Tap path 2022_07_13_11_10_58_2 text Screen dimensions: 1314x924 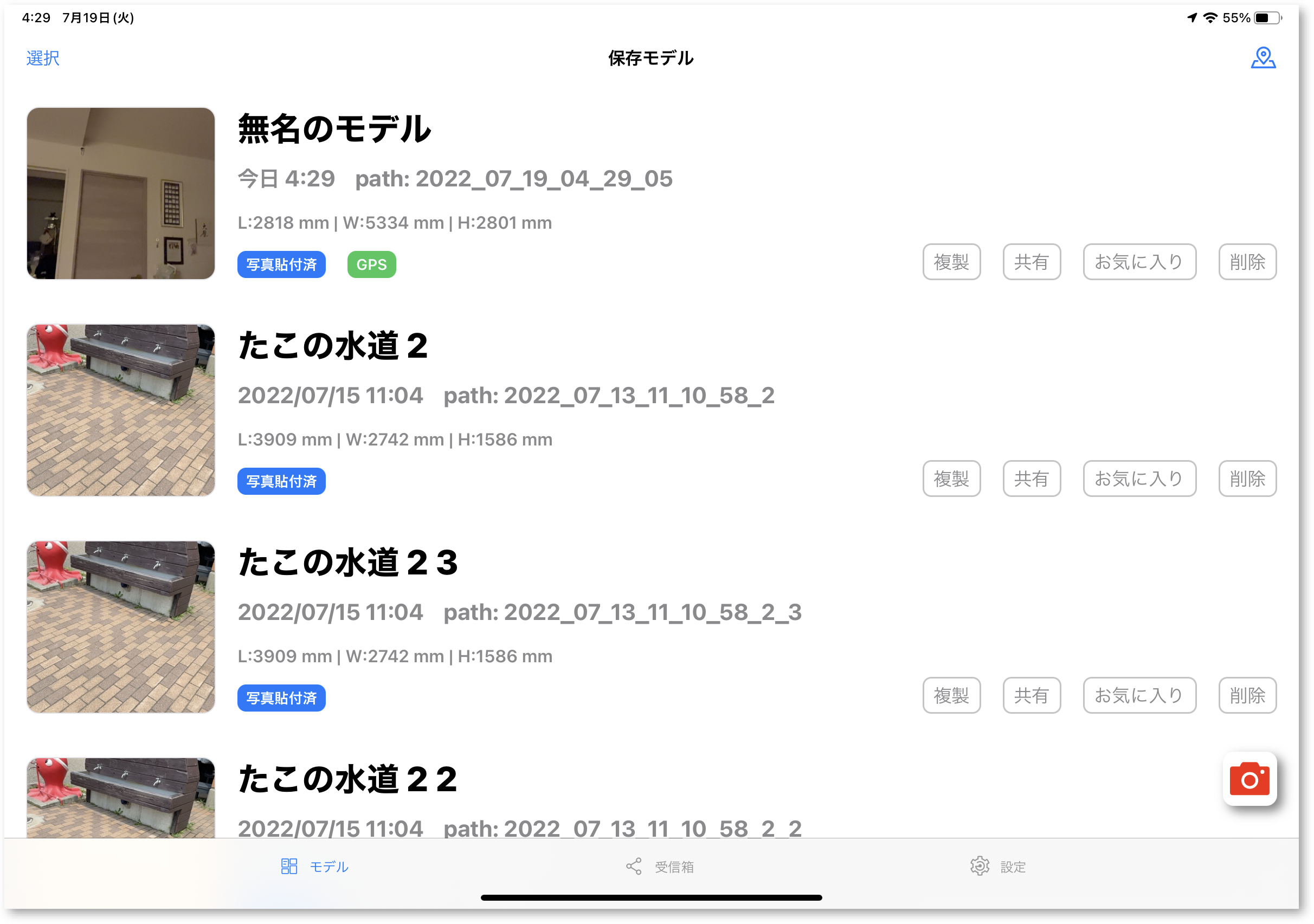pos(609,396)
